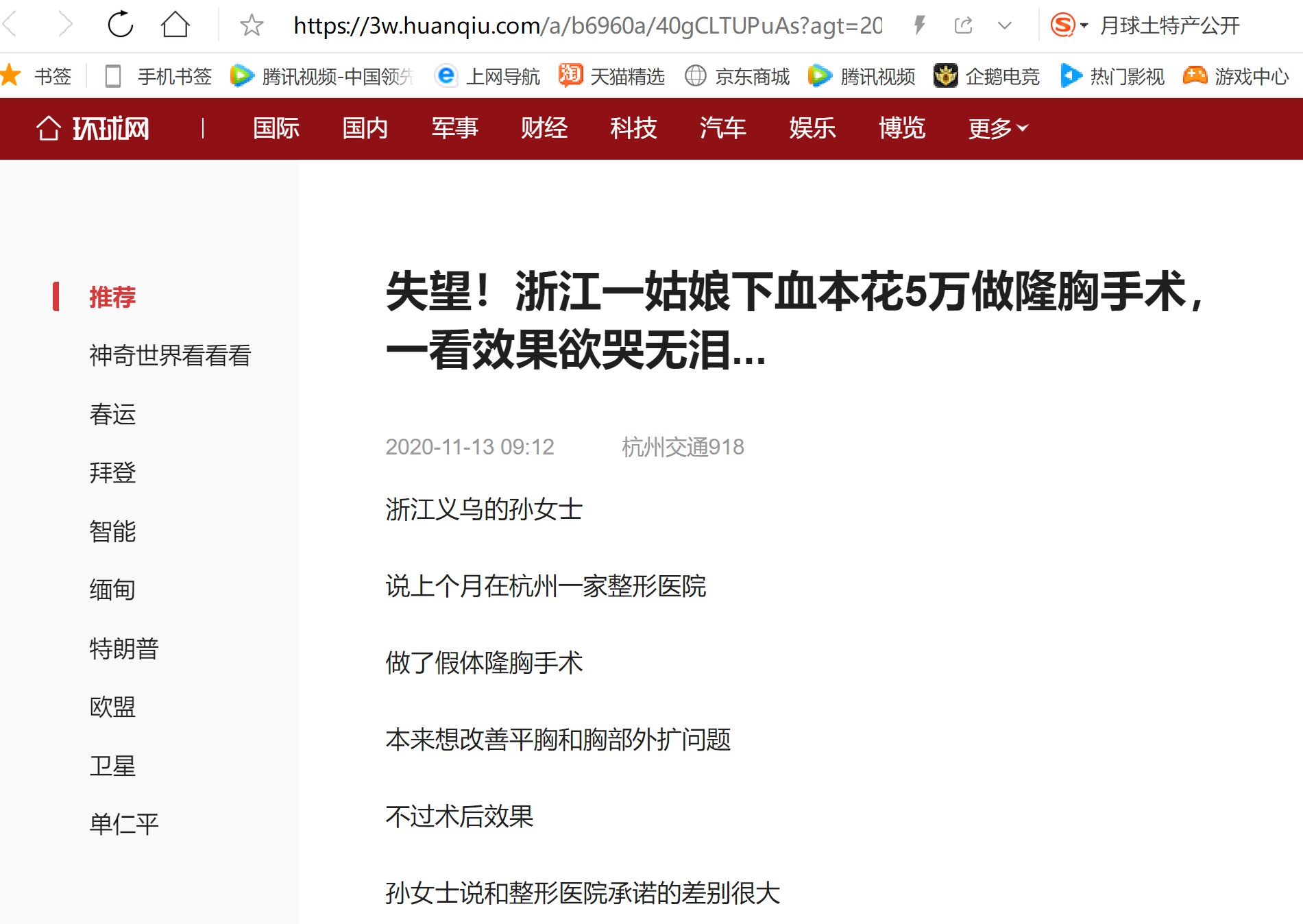
Task: Open the 国际 section
Action: tap(276, 128)
